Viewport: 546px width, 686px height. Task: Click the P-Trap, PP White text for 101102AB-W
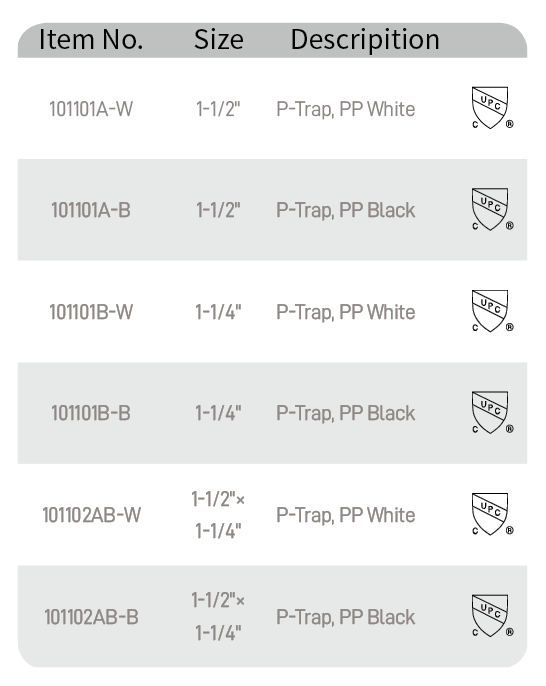click(346, 515)
